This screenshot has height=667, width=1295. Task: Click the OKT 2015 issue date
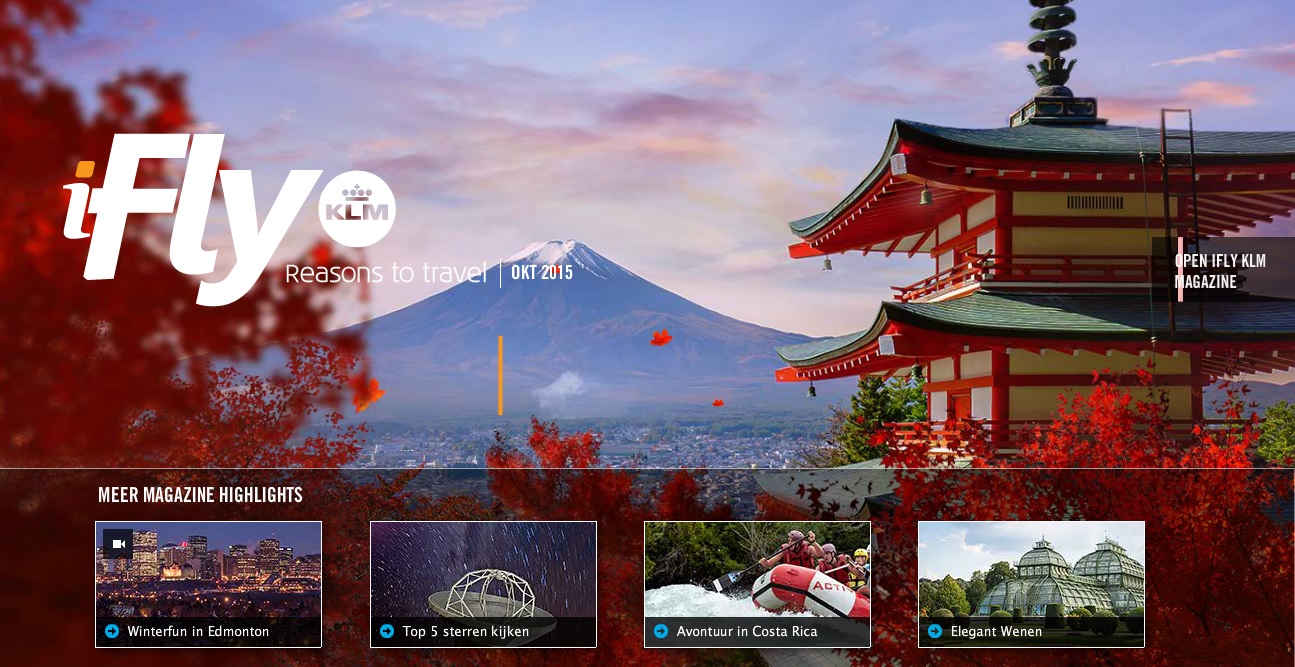pyautogui.click(x=542, y=272)
